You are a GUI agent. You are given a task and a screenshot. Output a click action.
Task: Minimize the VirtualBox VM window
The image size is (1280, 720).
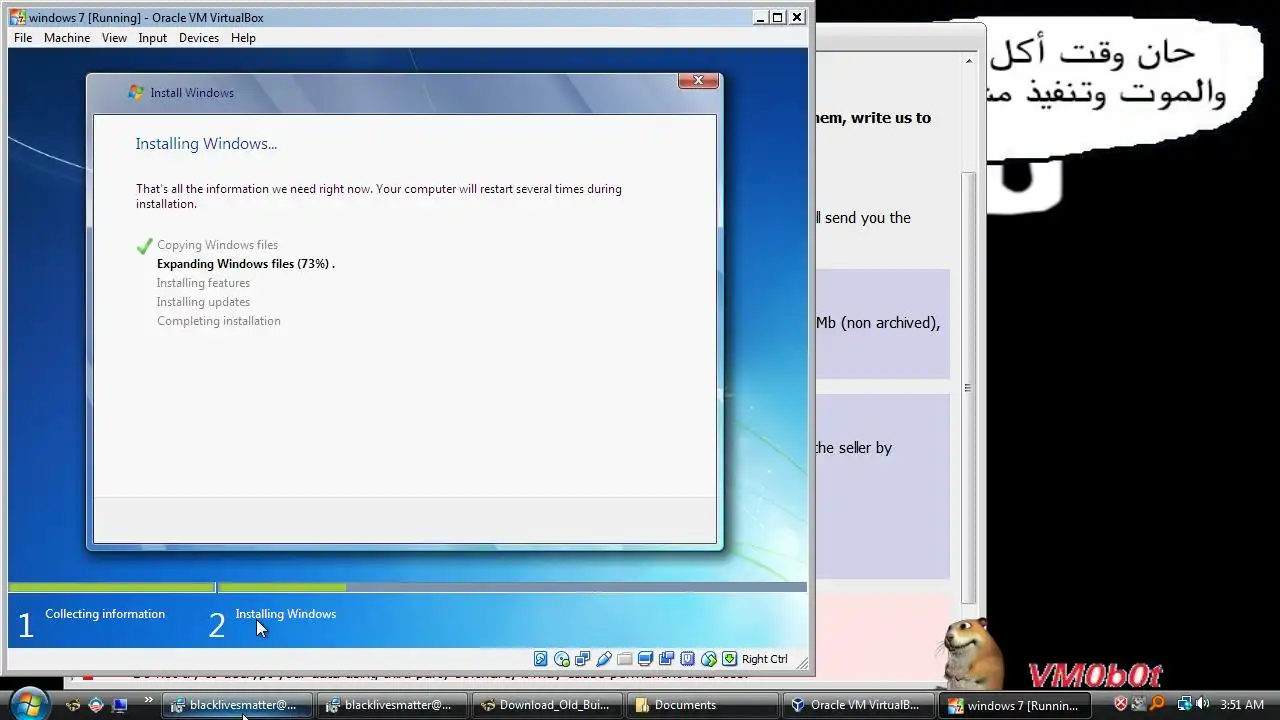(760, 17)
